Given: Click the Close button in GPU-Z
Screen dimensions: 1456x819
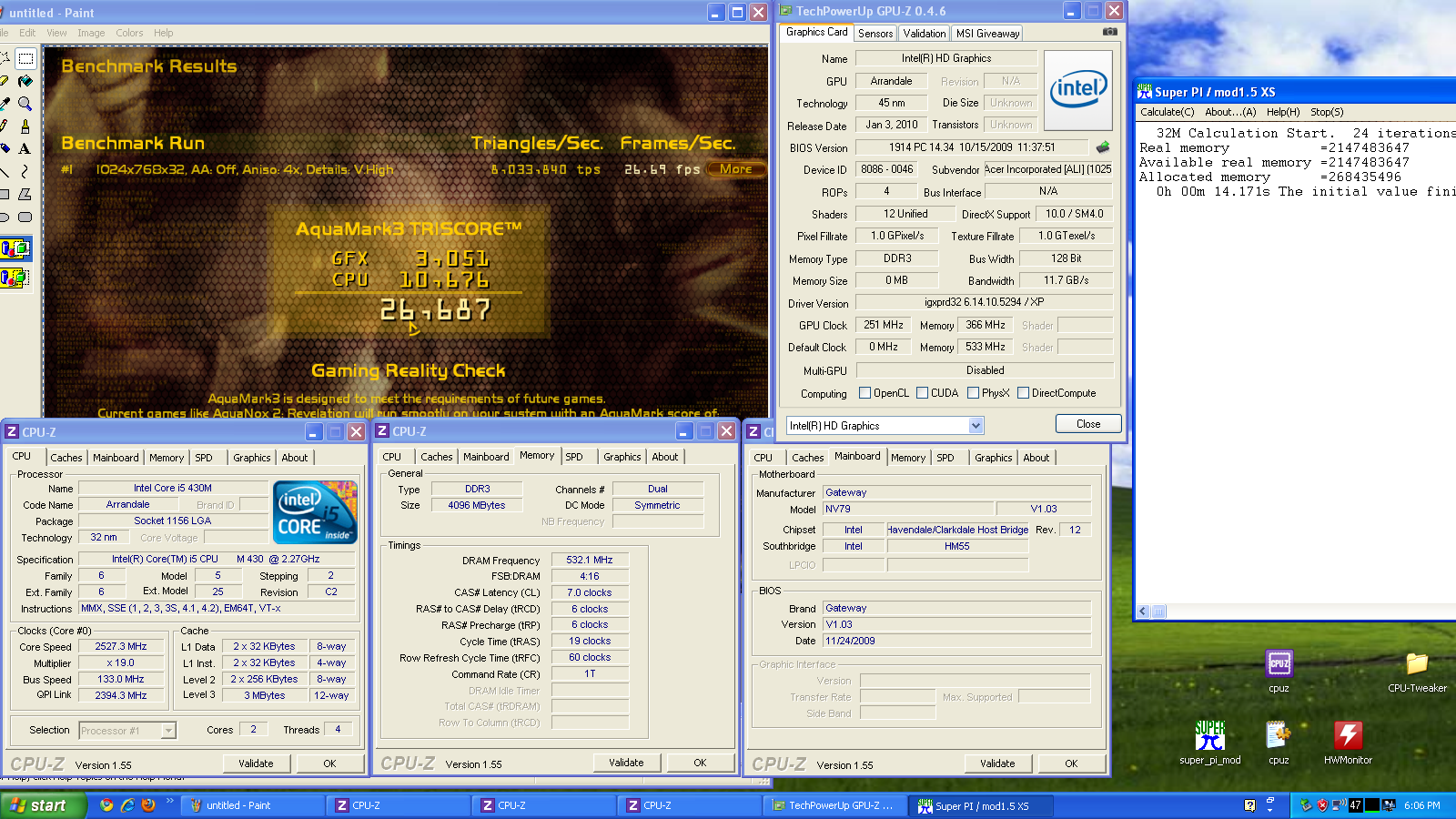Looking at the screenshot, I should [x=1088, y=424].
